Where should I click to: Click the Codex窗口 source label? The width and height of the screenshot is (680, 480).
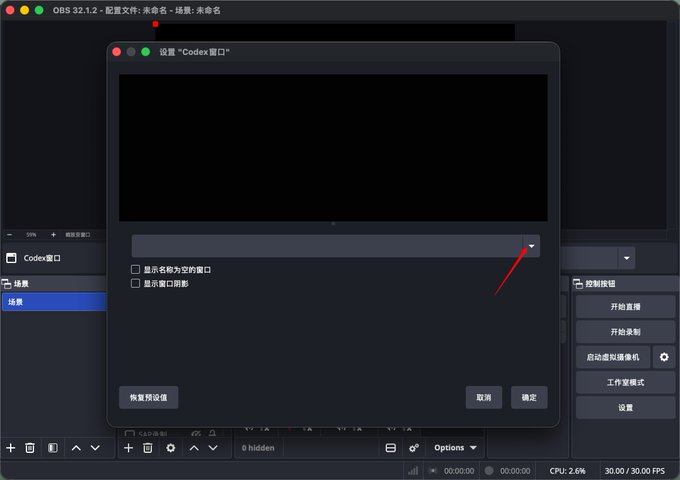tap(42, 258)
